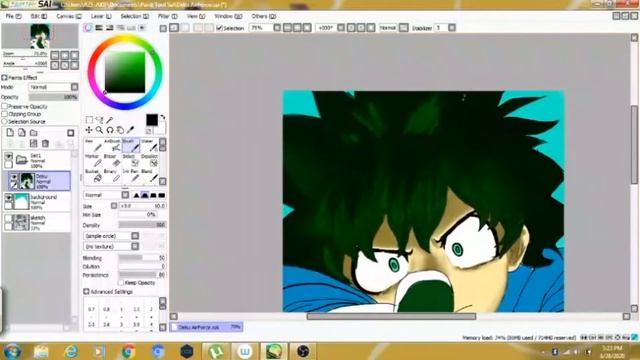640x360 pixels.
Task: Enable Keep Opacity checkbox
Action: 121,282
